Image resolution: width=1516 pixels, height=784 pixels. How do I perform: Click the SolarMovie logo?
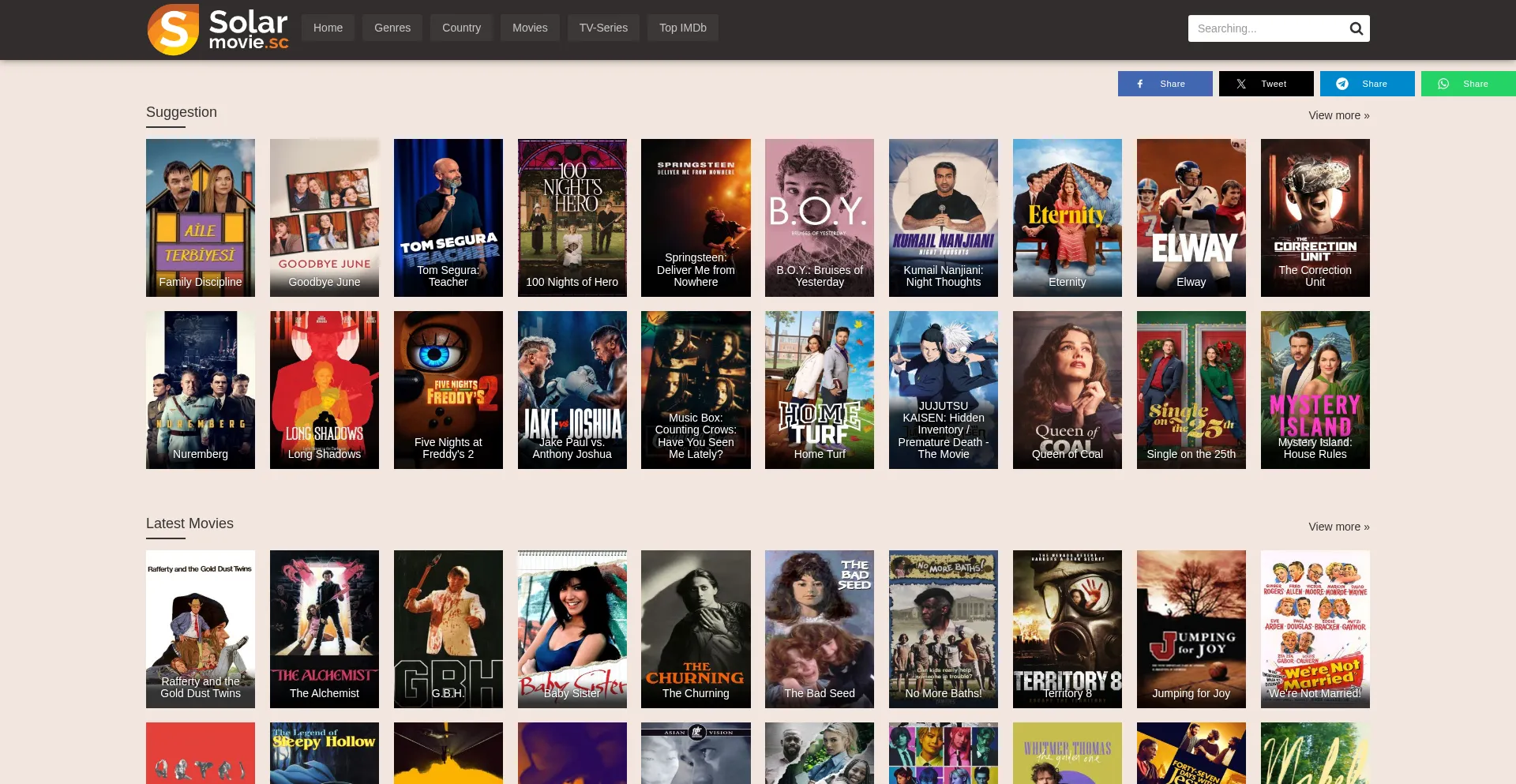click(x=217, y=30)
